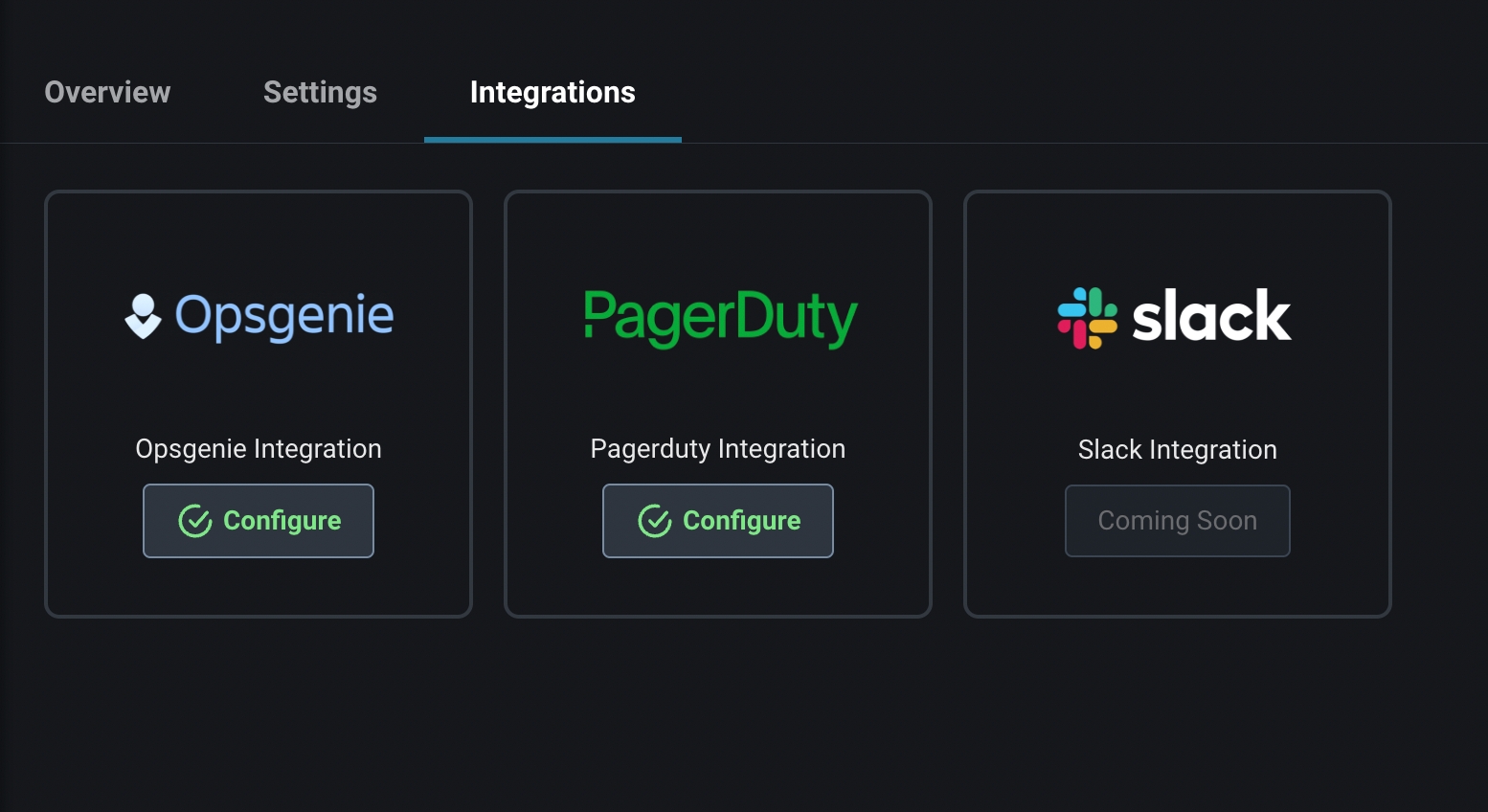
Task: Click the PagerDuty logo
Action: tap(720, 318)
